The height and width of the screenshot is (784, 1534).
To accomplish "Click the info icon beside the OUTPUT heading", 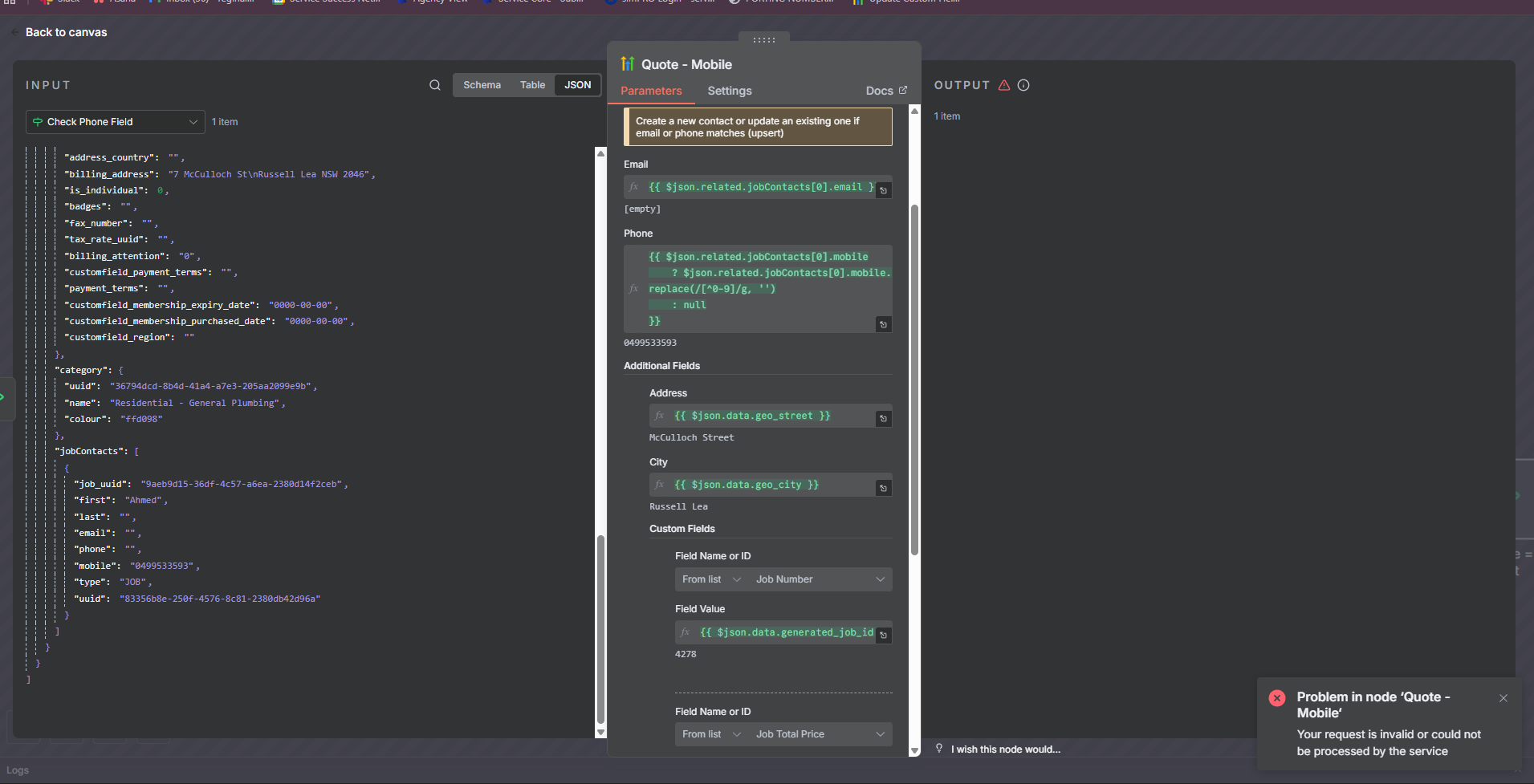I will click(1023, 85).
